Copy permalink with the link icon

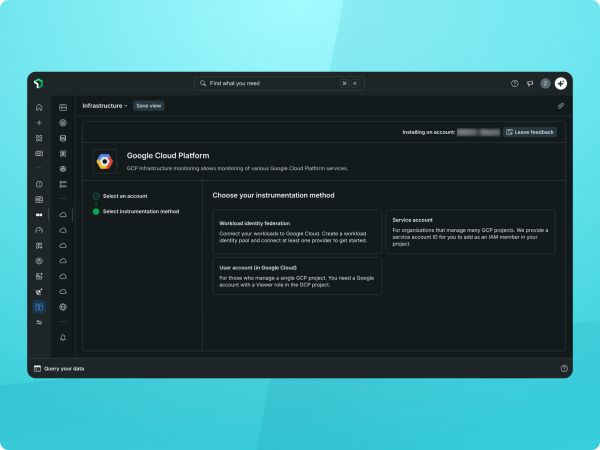(561, 106)
